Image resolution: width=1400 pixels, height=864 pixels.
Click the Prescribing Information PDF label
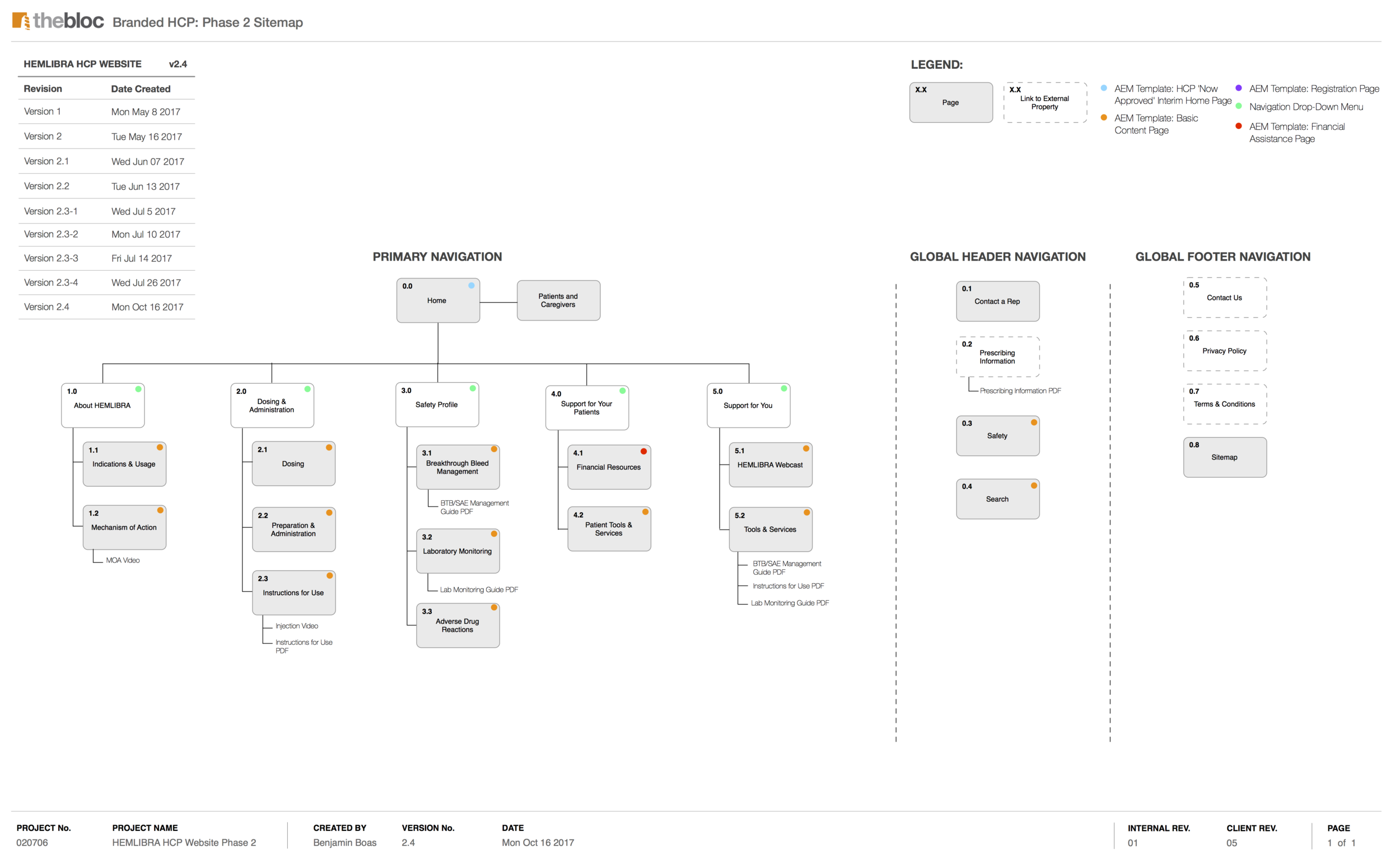pyautogui.click(x=1020, y=392)
